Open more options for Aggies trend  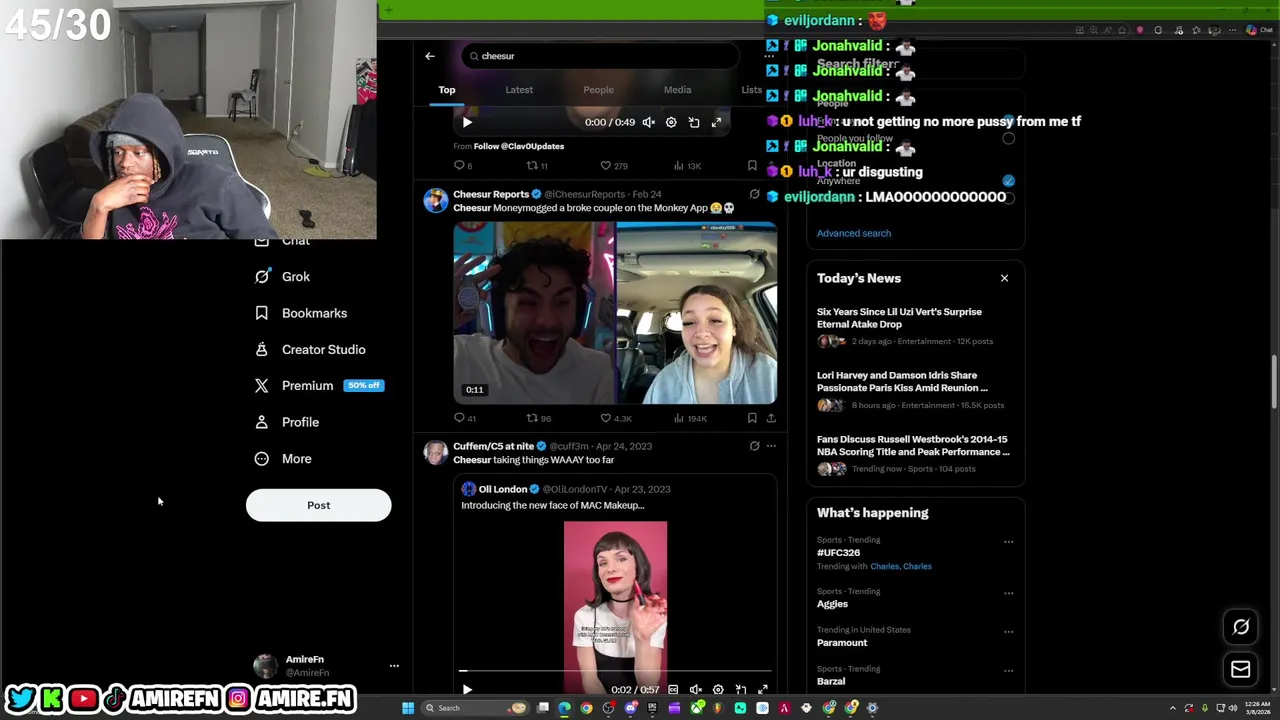(1008, 593)
